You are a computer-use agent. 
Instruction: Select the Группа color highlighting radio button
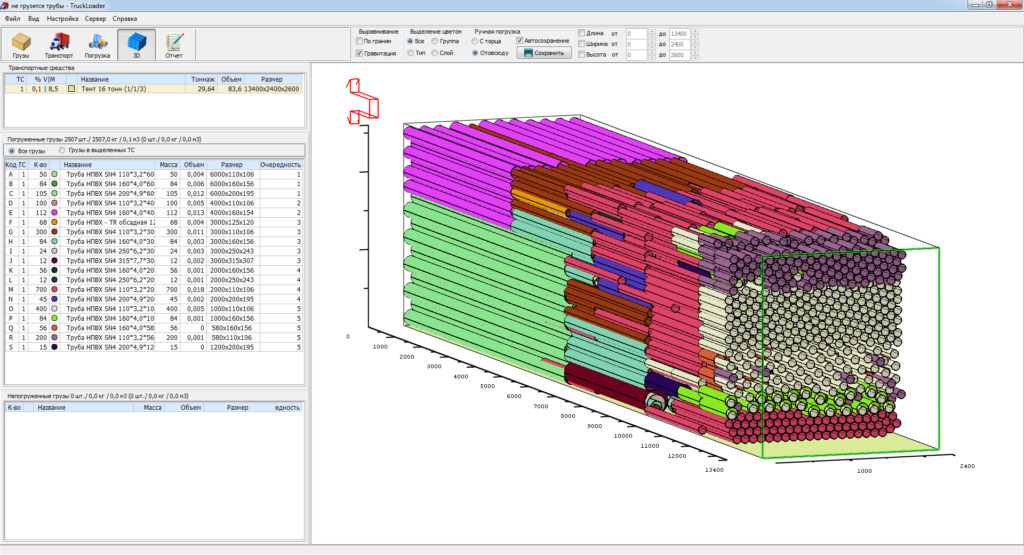[x=435, y=41]
